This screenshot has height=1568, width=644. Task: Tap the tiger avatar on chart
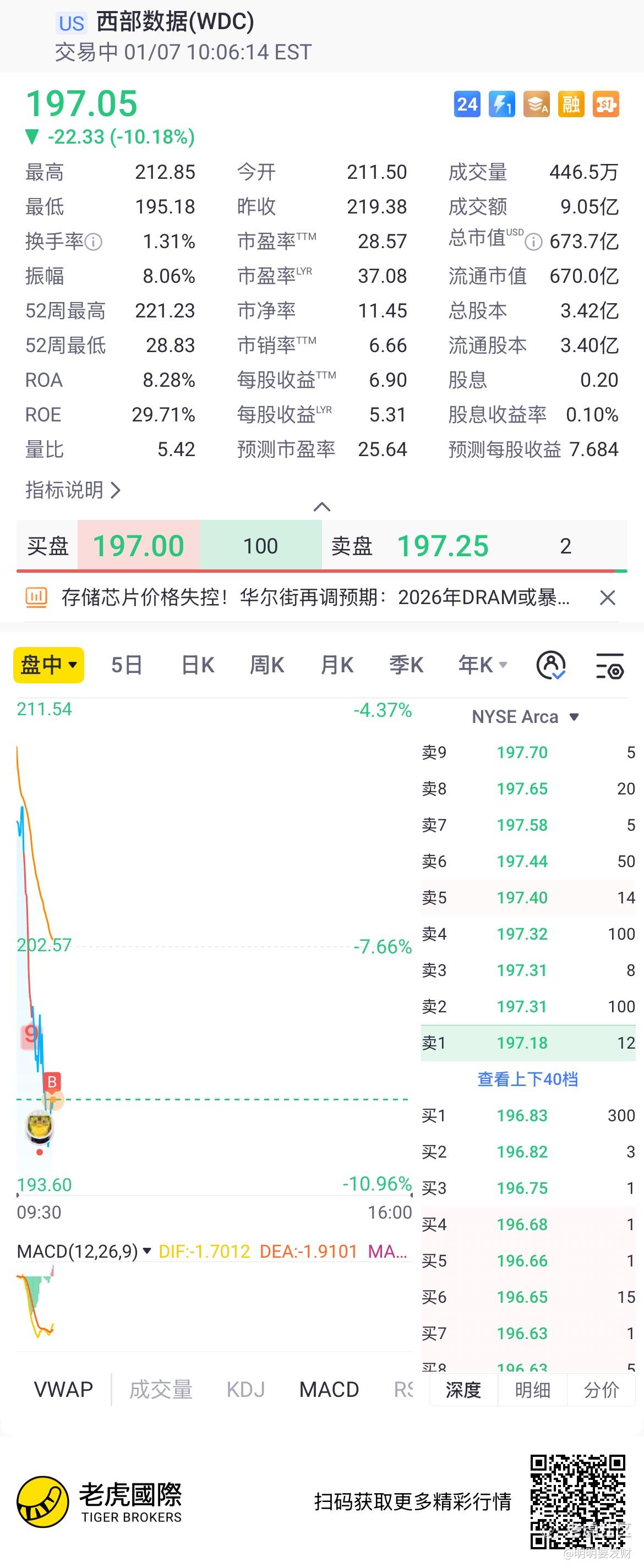[x=40, y=1128]
